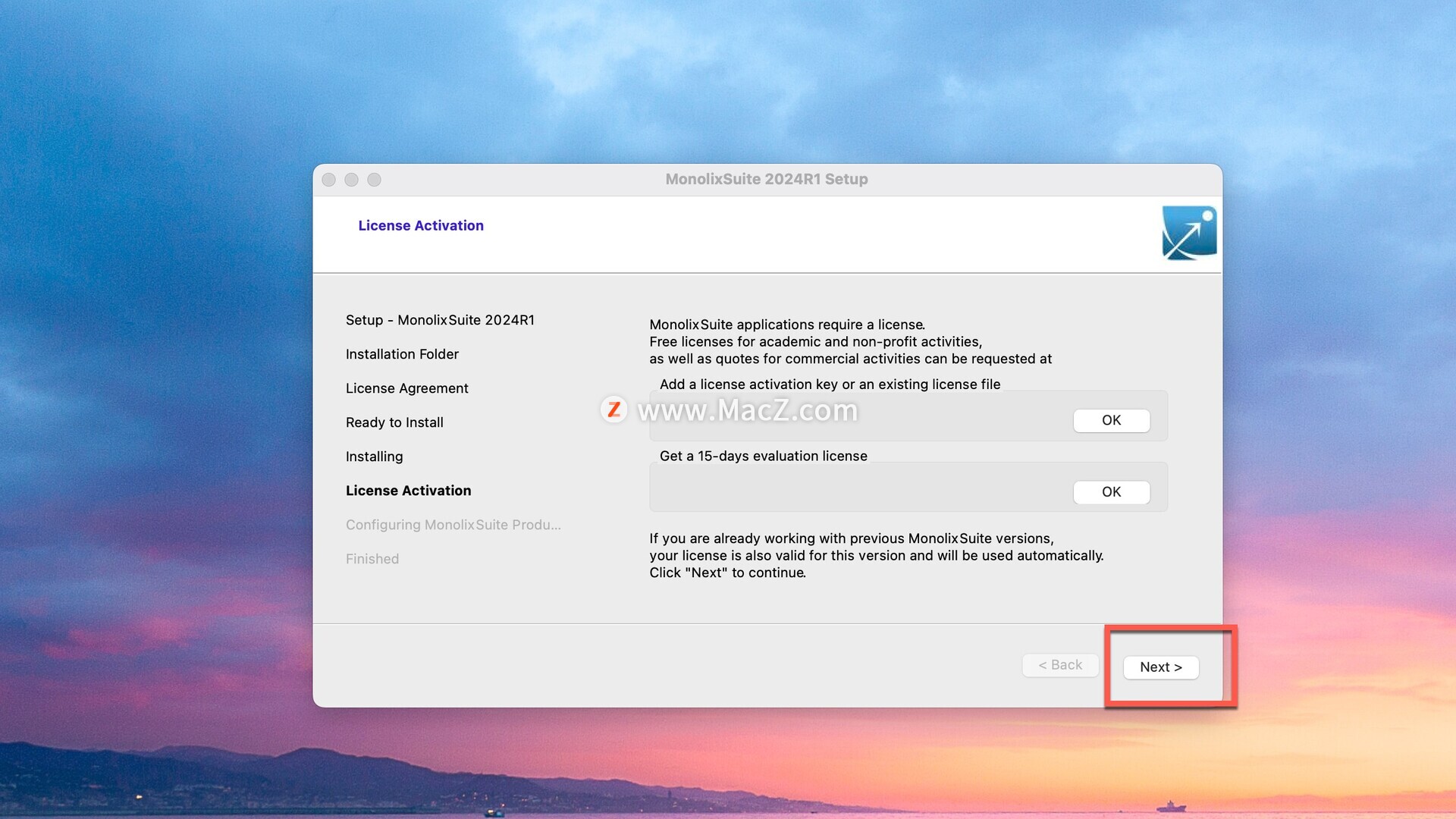Click OK for 15-days evaluation license
Image resolution: width=1456 pixels, height=819 pixels.
(x=1111, y=492)
